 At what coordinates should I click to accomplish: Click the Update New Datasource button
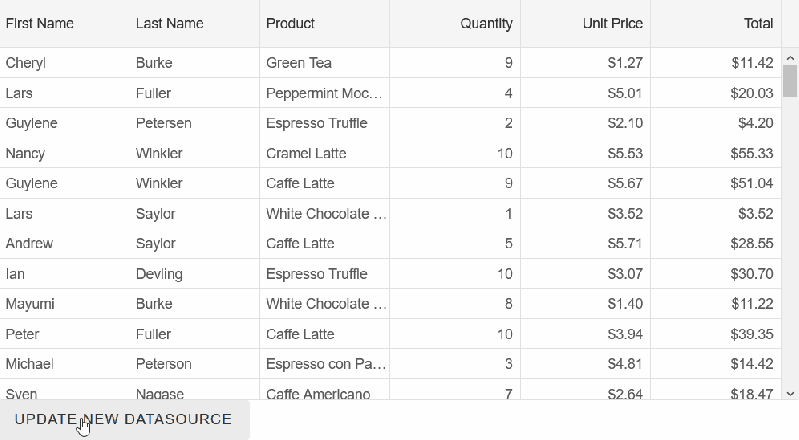(x=124, y=419)
